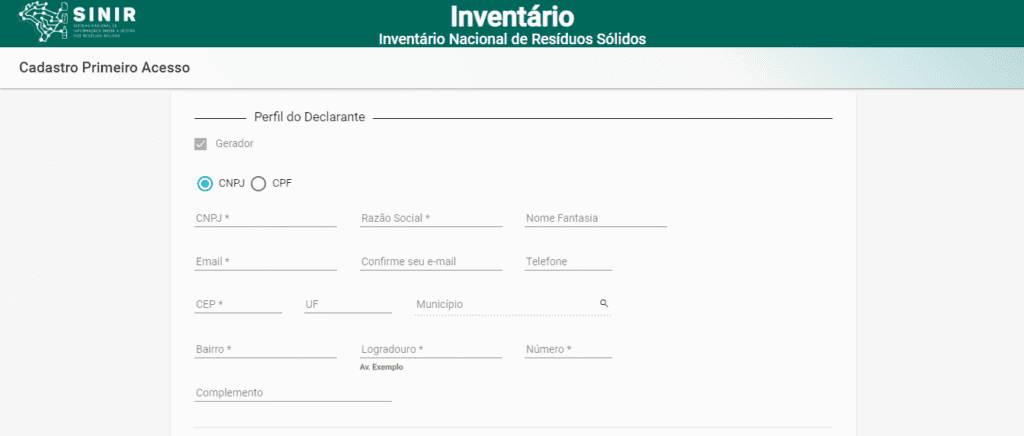This screenshot has height=436, width=1024.
Task: Click the Inventário header title
Action: pyautogui.click(x=512, y=16)
